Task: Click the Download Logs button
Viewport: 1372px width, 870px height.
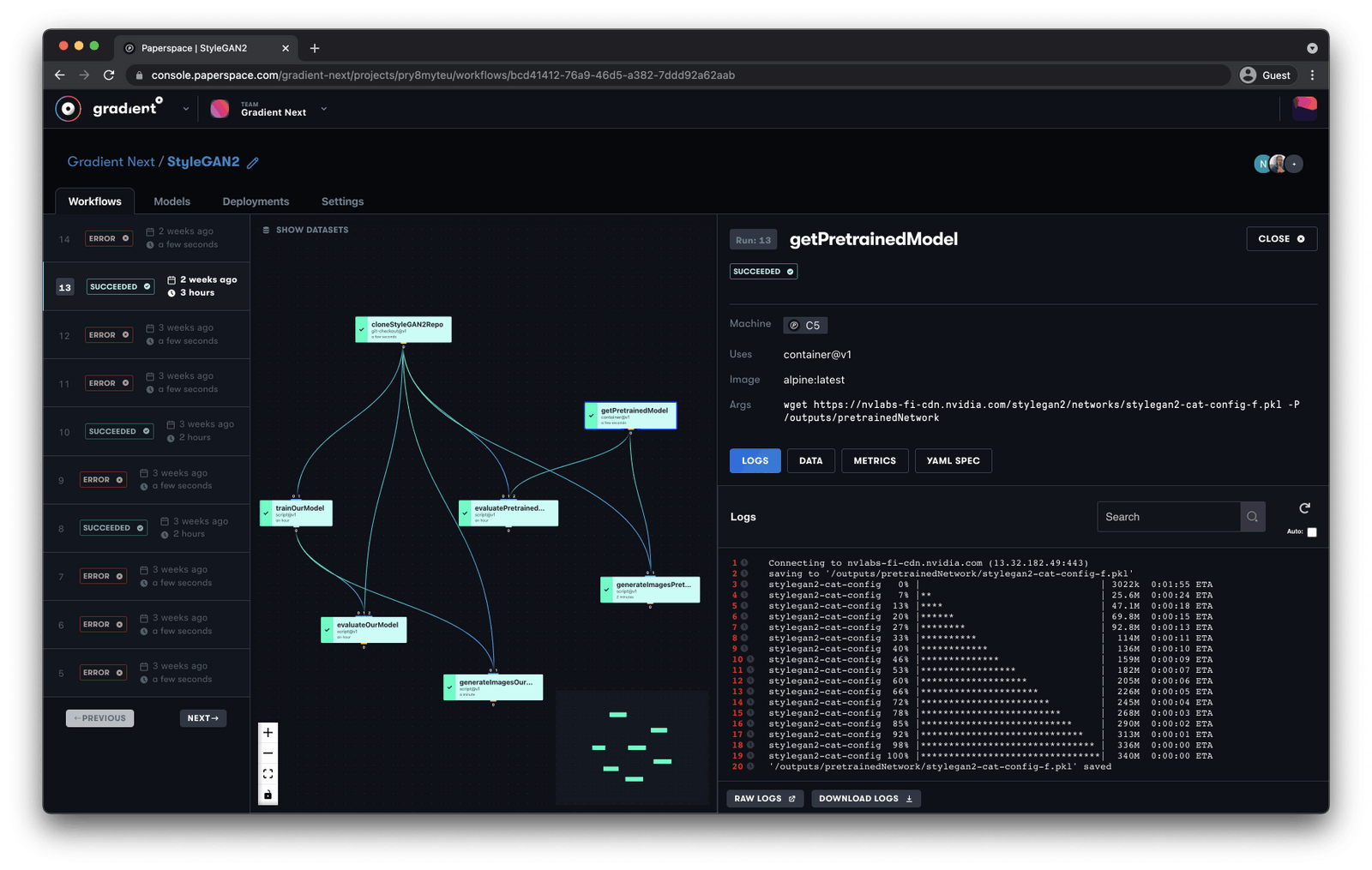Action: 865,798
